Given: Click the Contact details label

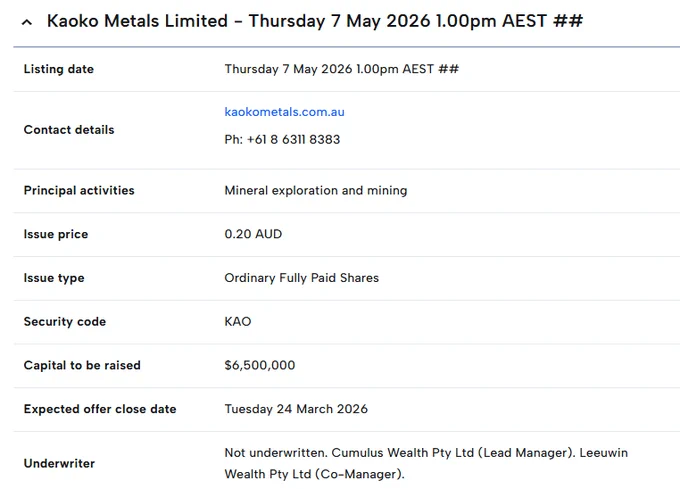Looking at the screenshot, I should pos(69,130).
